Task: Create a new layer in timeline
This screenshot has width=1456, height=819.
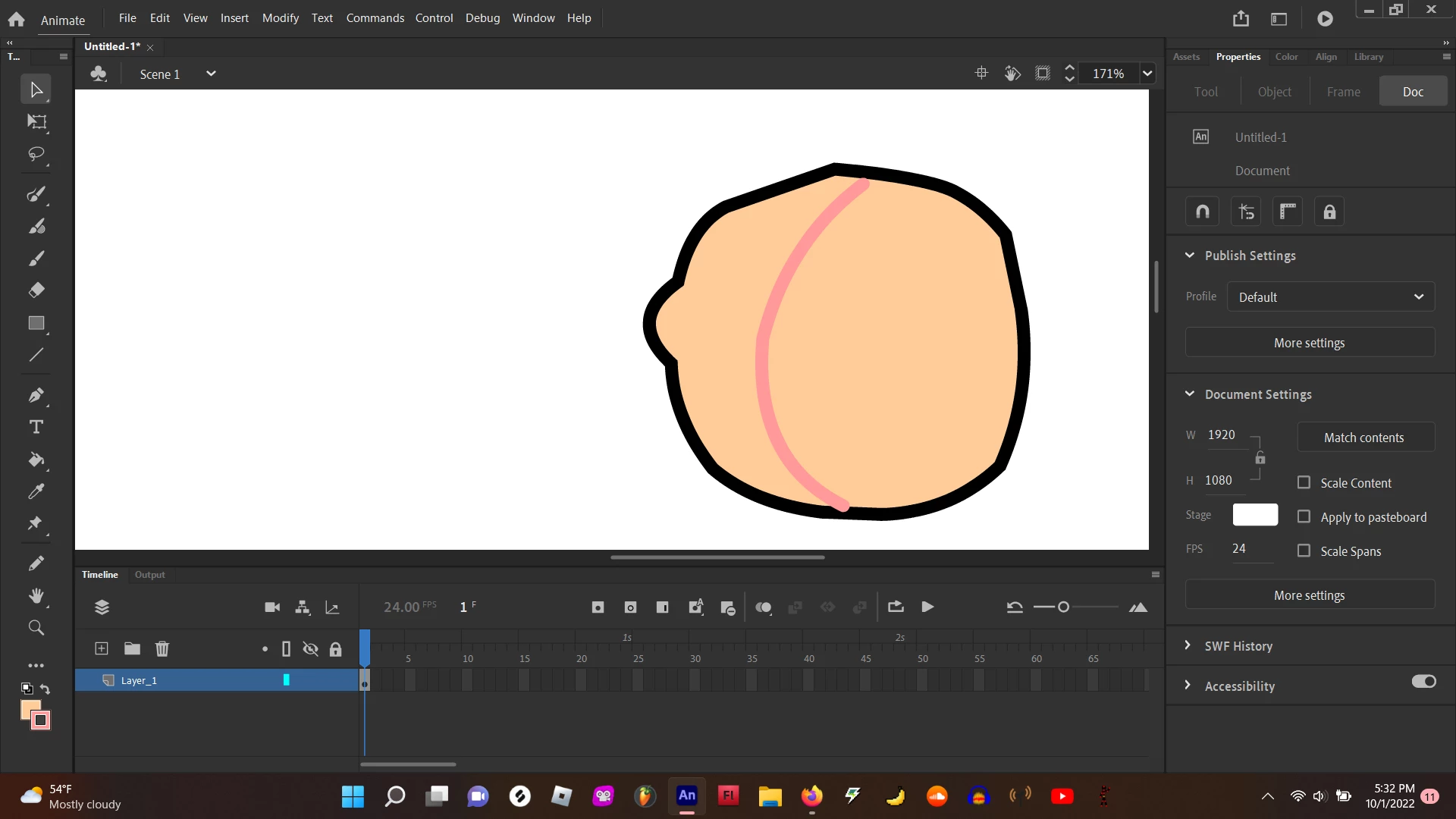Action: click(102, 649)
